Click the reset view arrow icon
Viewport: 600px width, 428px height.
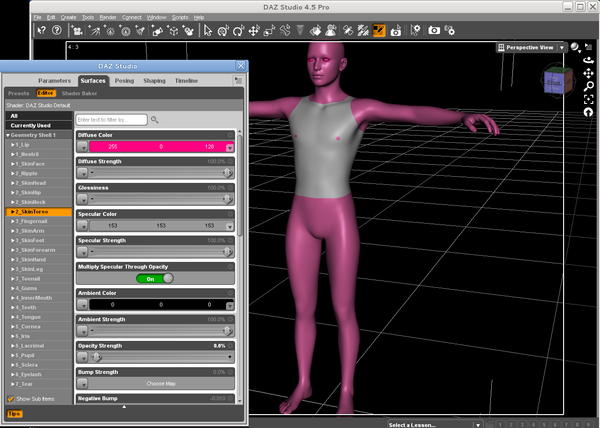pos(589,112)
